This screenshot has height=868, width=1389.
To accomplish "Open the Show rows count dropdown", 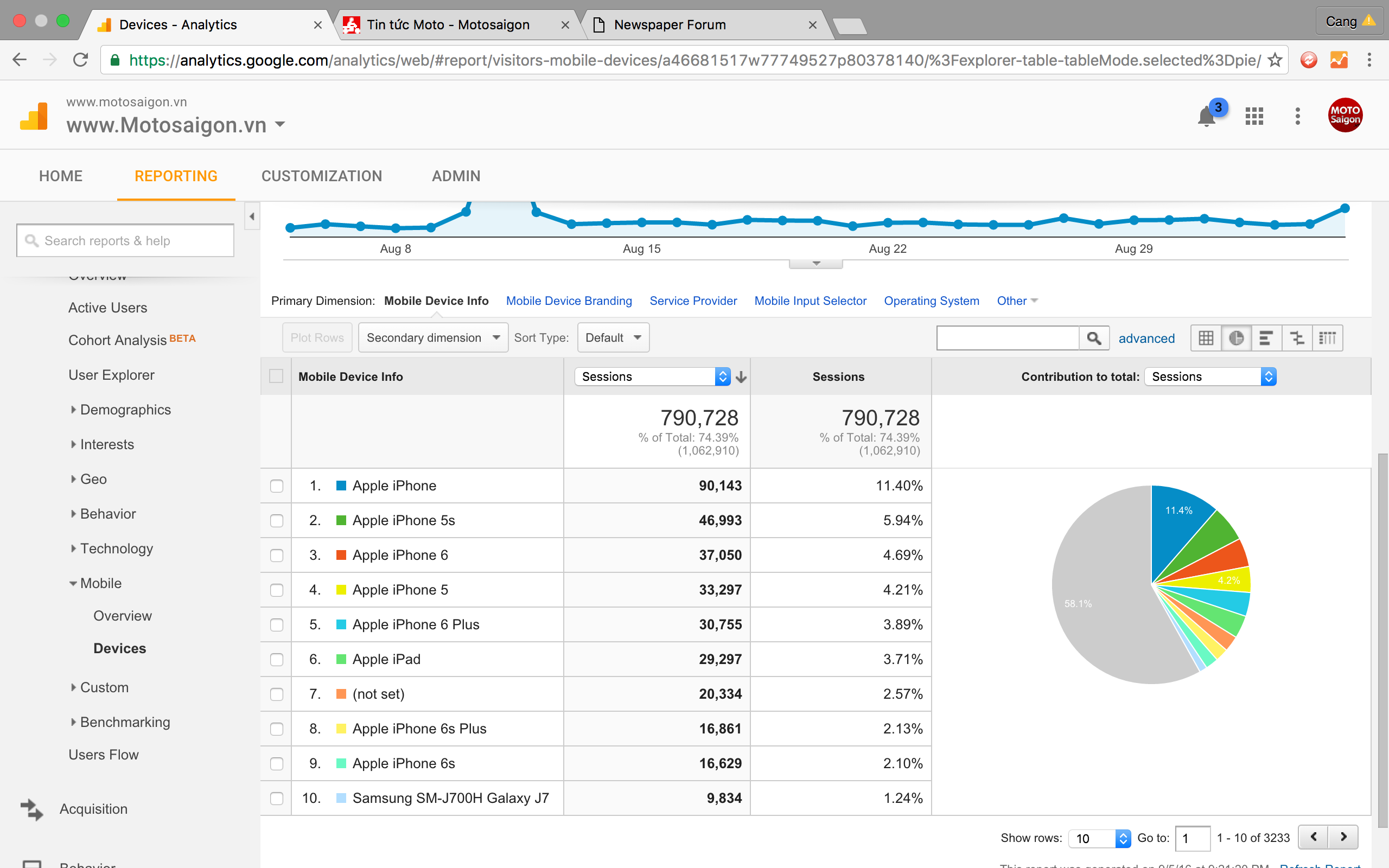I will point(1099,838).
